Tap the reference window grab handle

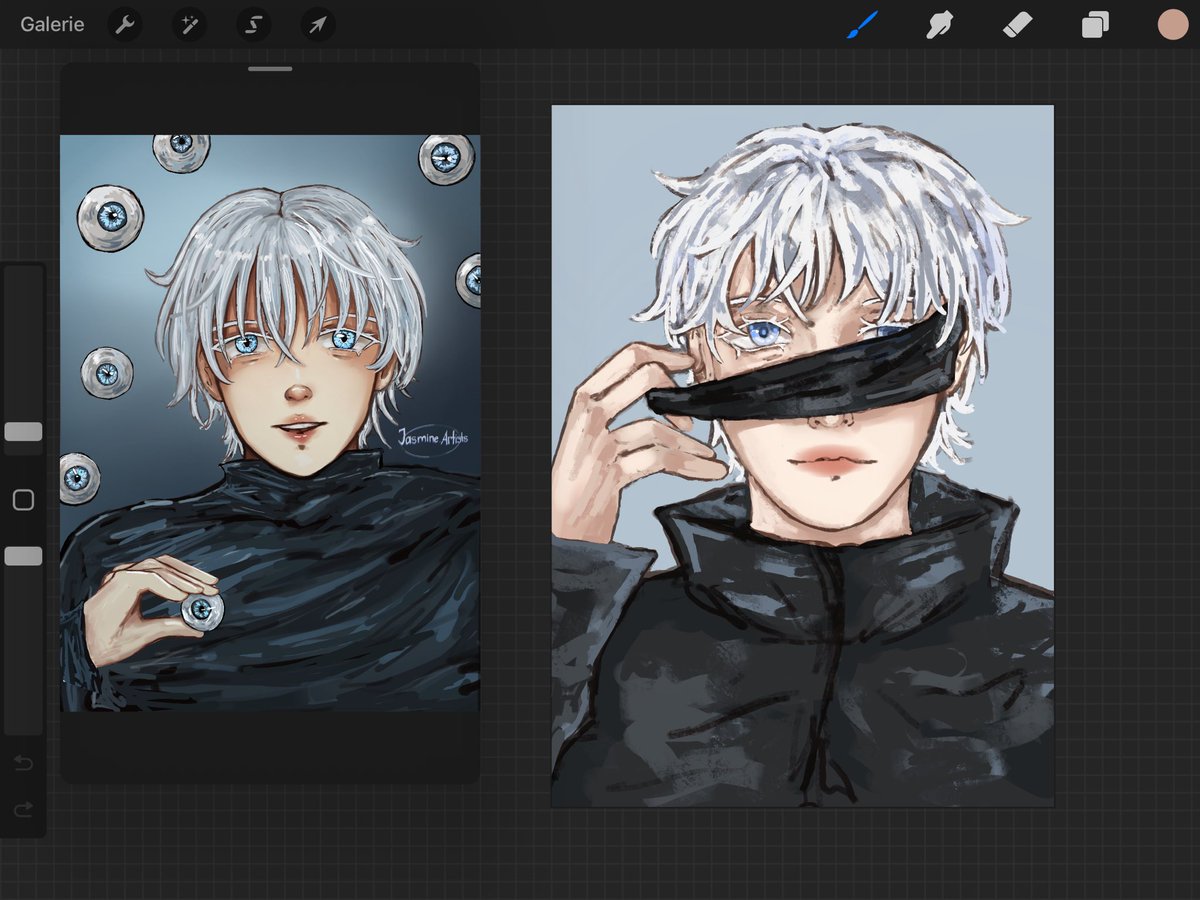pos(270,69)
